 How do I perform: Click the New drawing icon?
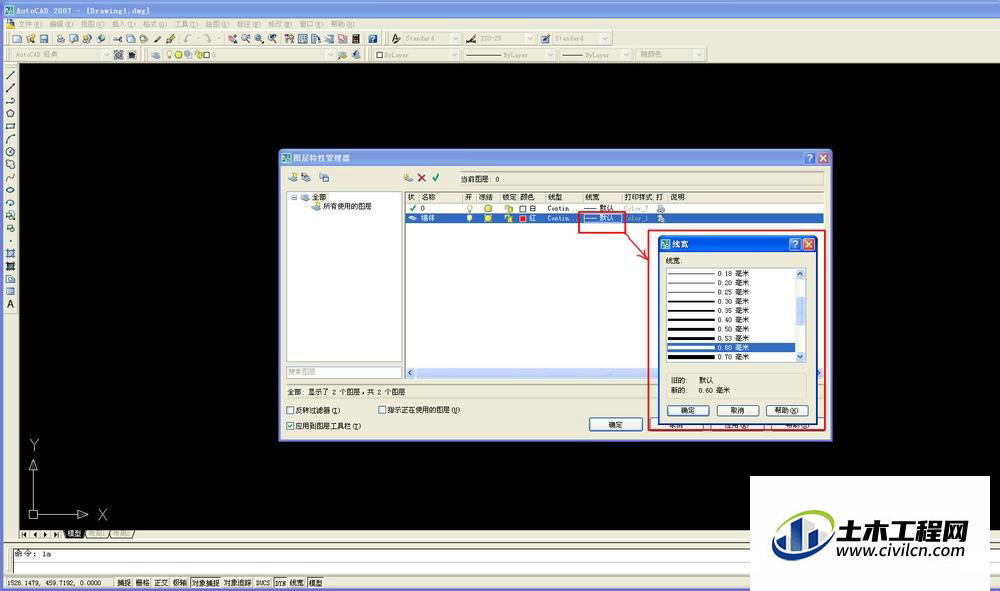coord(17,39)
